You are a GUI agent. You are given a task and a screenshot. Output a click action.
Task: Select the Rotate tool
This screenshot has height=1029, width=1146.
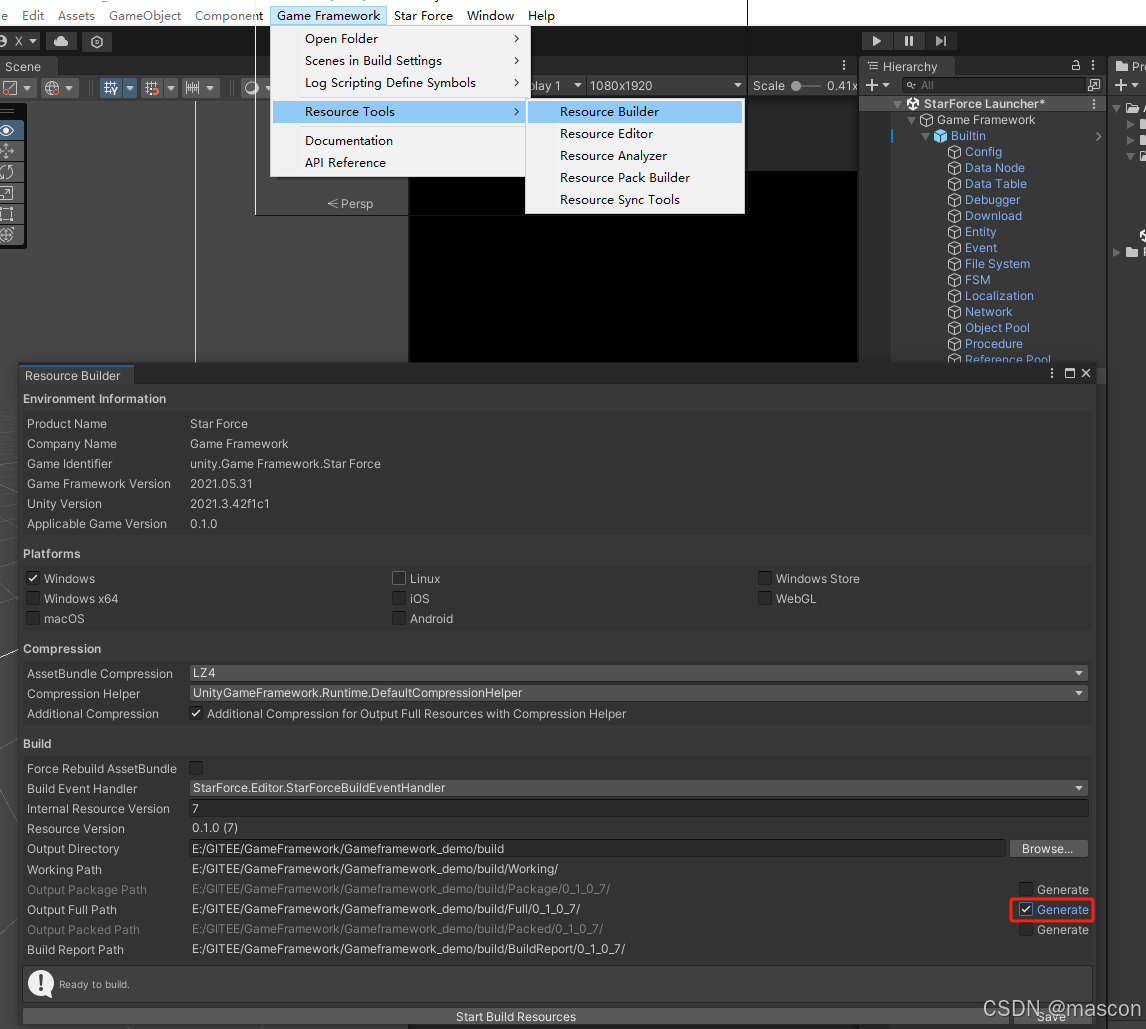[x=9, y=171]
